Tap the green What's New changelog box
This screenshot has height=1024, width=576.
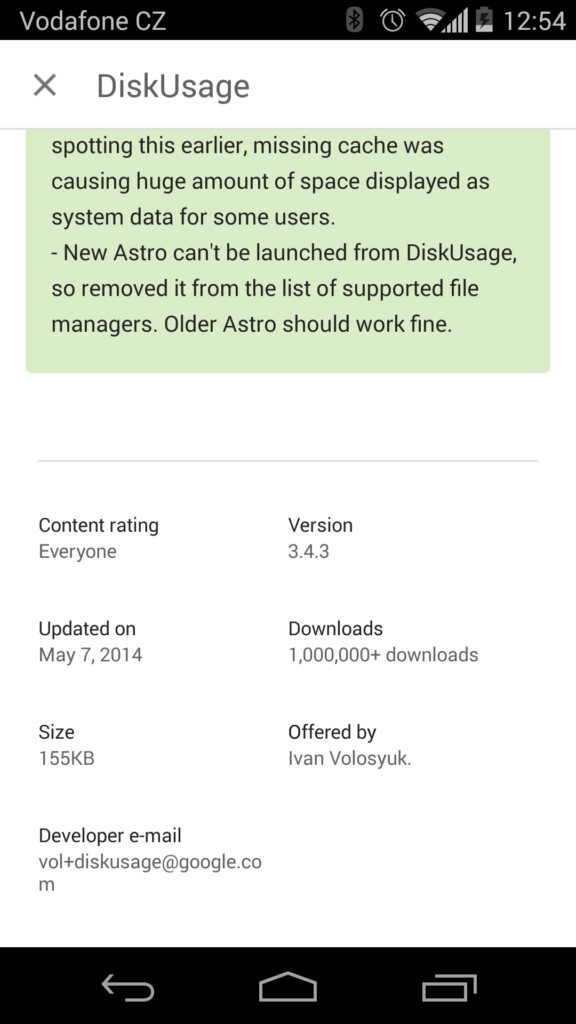point(288,251)
